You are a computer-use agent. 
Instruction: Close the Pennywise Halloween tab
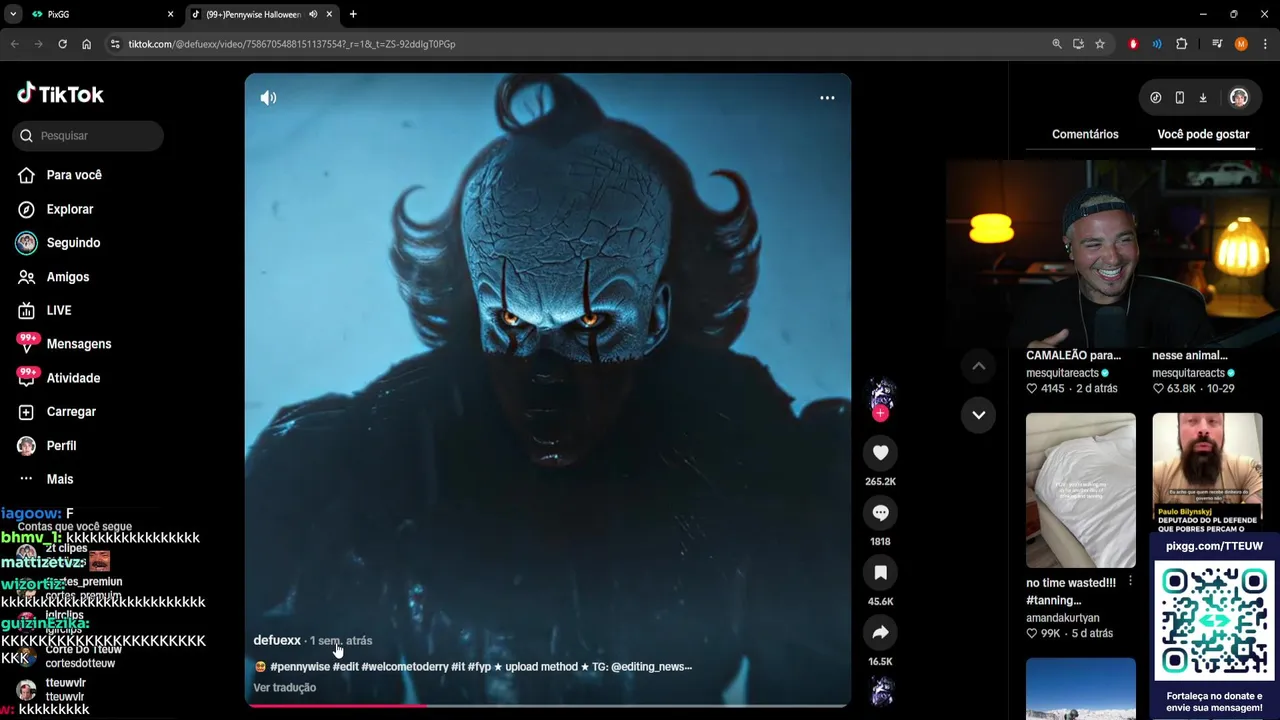(x=329, y=14)
